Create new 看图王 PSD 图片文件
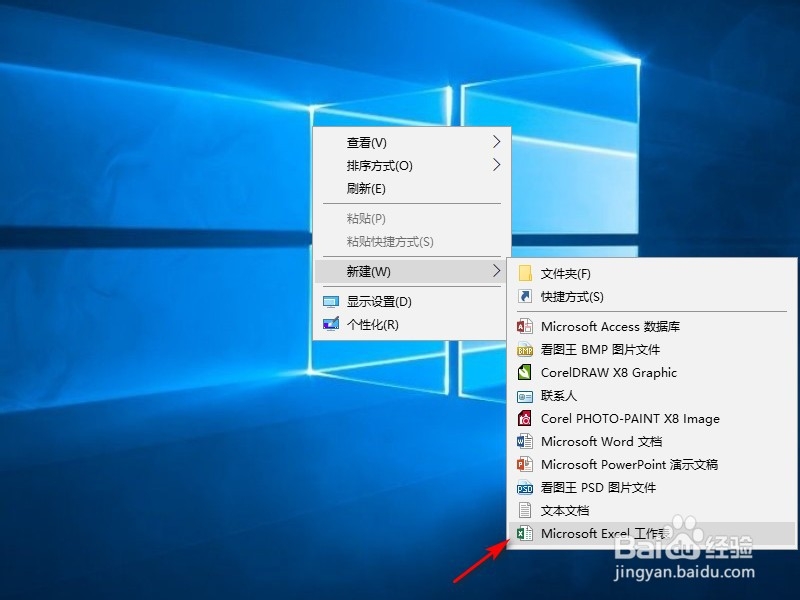The width and height of the screenshot is (800, 600). pos(652,487)
